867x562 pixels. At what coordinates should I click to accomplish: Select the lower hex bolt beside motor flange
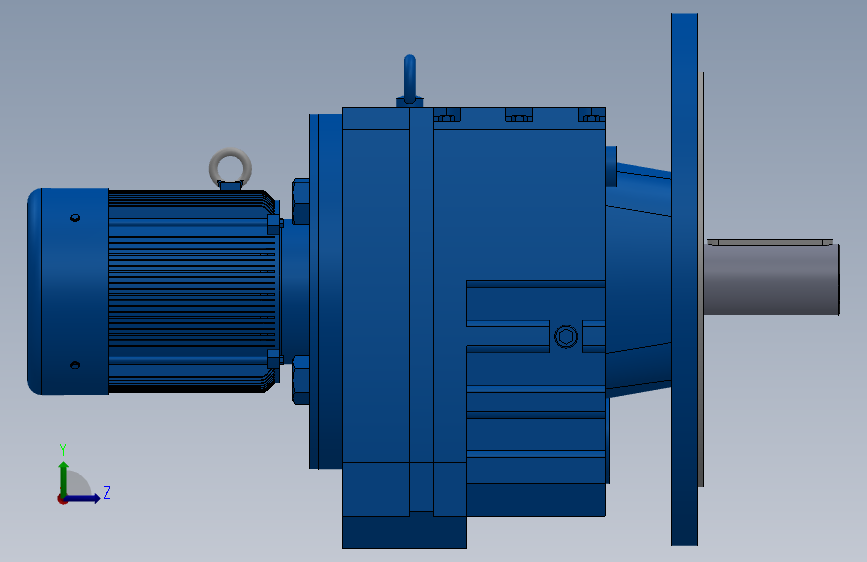click(x=300, y=380)
